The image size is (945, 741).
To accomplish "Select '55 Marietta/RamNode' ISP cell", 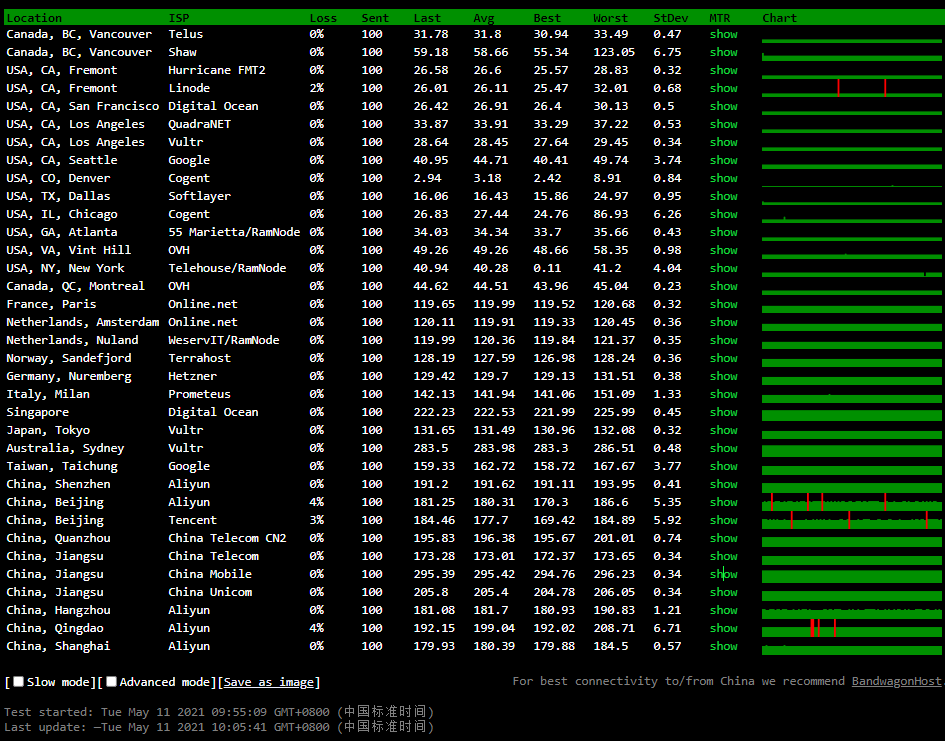I will [234, 232].
